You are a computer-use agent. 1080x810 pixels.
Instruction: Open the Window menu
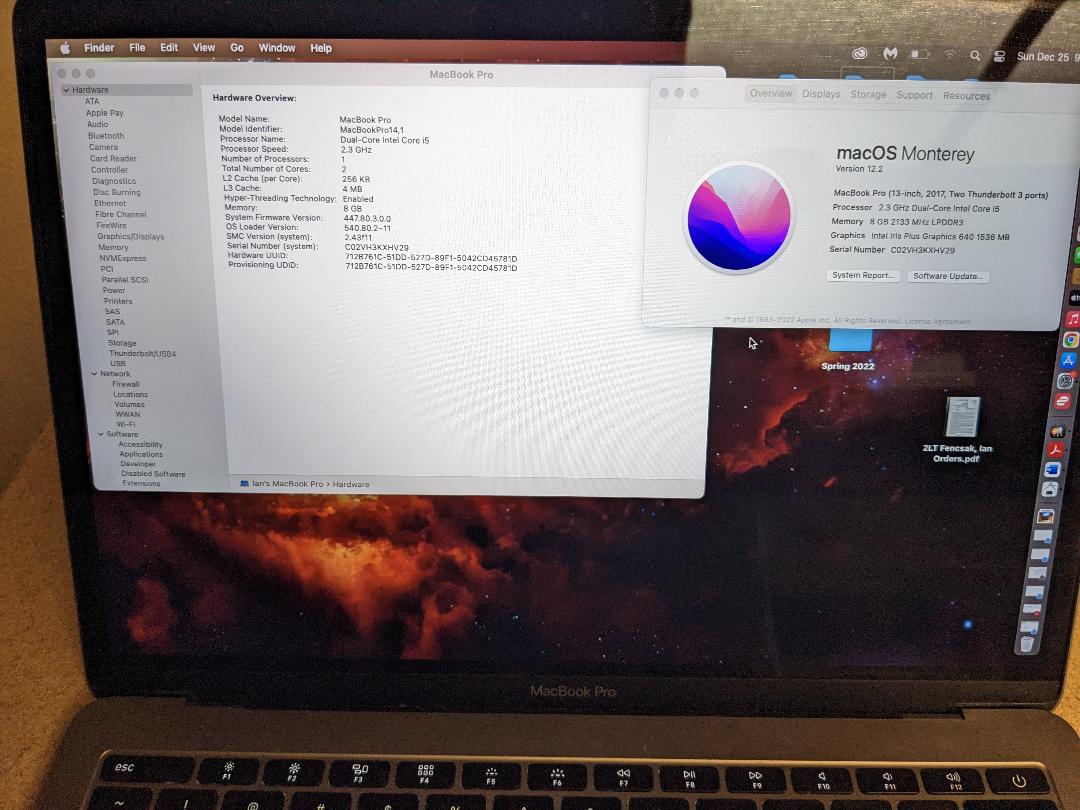[277, 48]
